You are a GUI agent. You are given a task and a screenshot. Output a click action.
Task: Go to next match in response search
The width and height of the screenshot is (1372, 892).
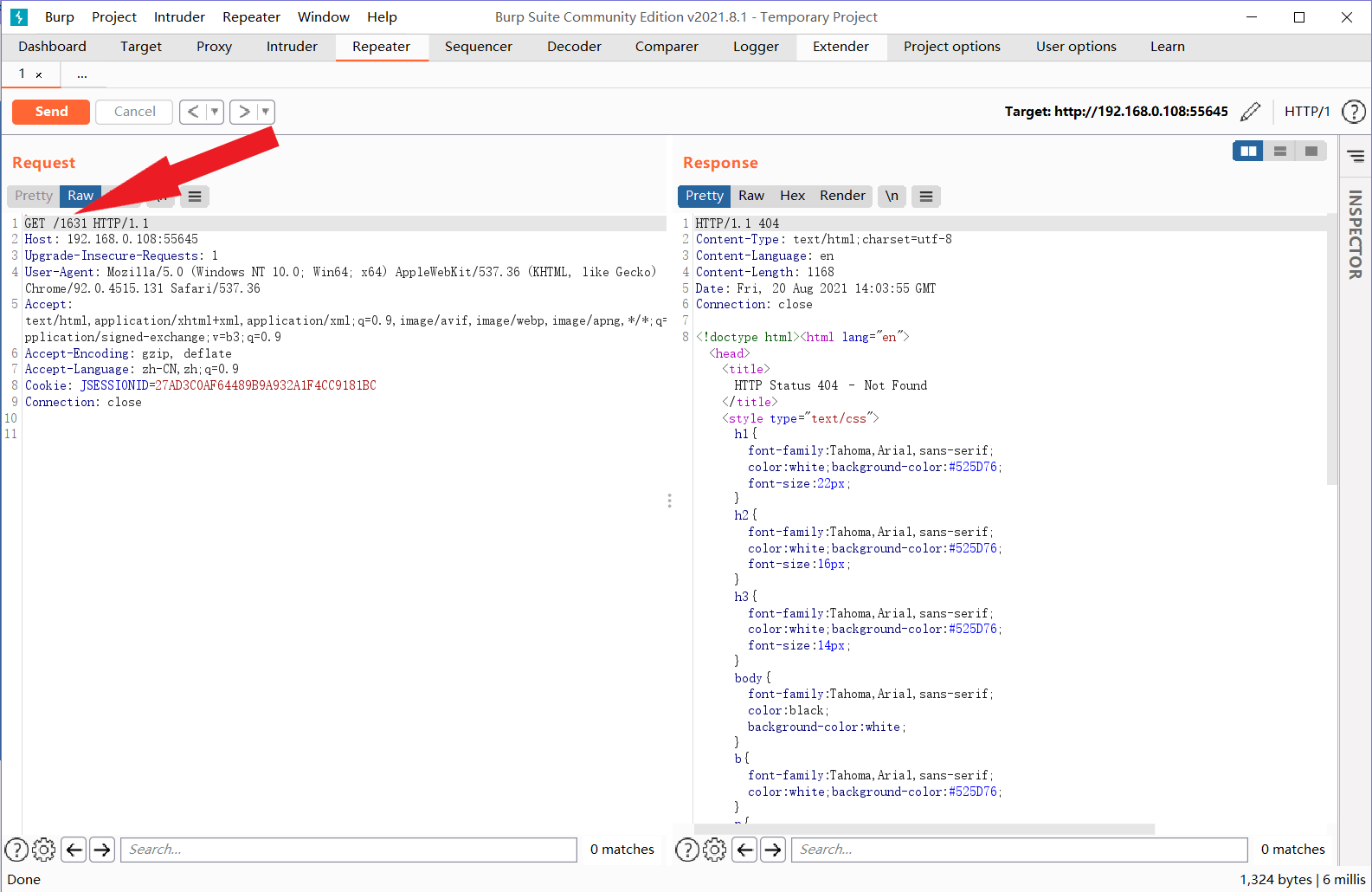point(773,850)
